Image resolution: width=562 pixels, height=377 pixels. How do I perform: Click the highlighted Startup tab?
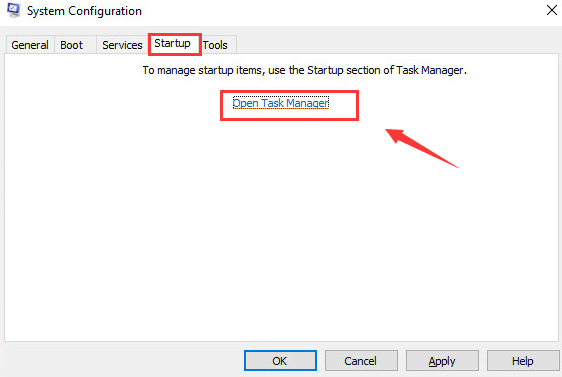[x=172, y=43]
